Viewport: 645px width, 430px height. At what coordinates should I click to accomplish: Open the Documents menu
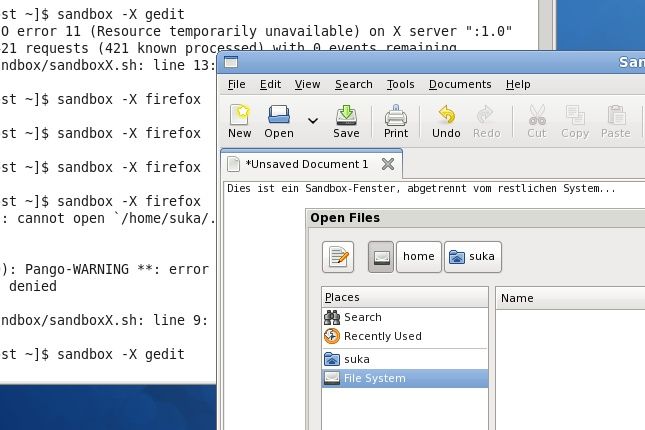tap(460, 85)
